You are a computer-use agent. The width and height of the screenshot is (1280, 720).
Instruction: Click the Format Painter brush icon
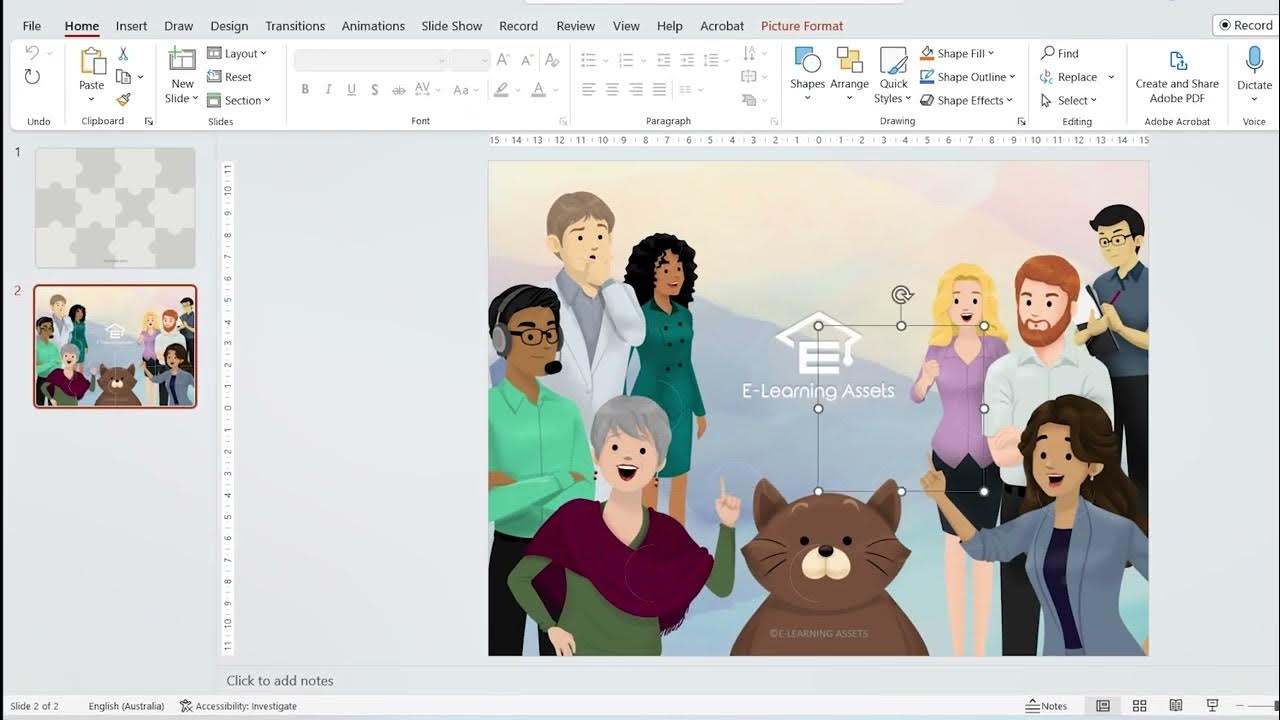click(123, 99)
